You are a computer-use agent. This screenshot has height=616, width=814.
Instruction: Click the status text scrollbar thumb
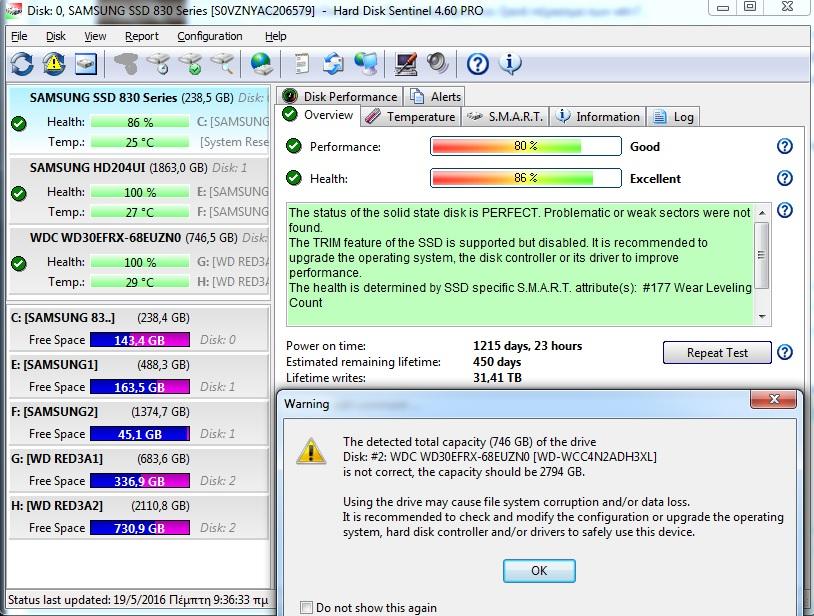tap(762, 255)
